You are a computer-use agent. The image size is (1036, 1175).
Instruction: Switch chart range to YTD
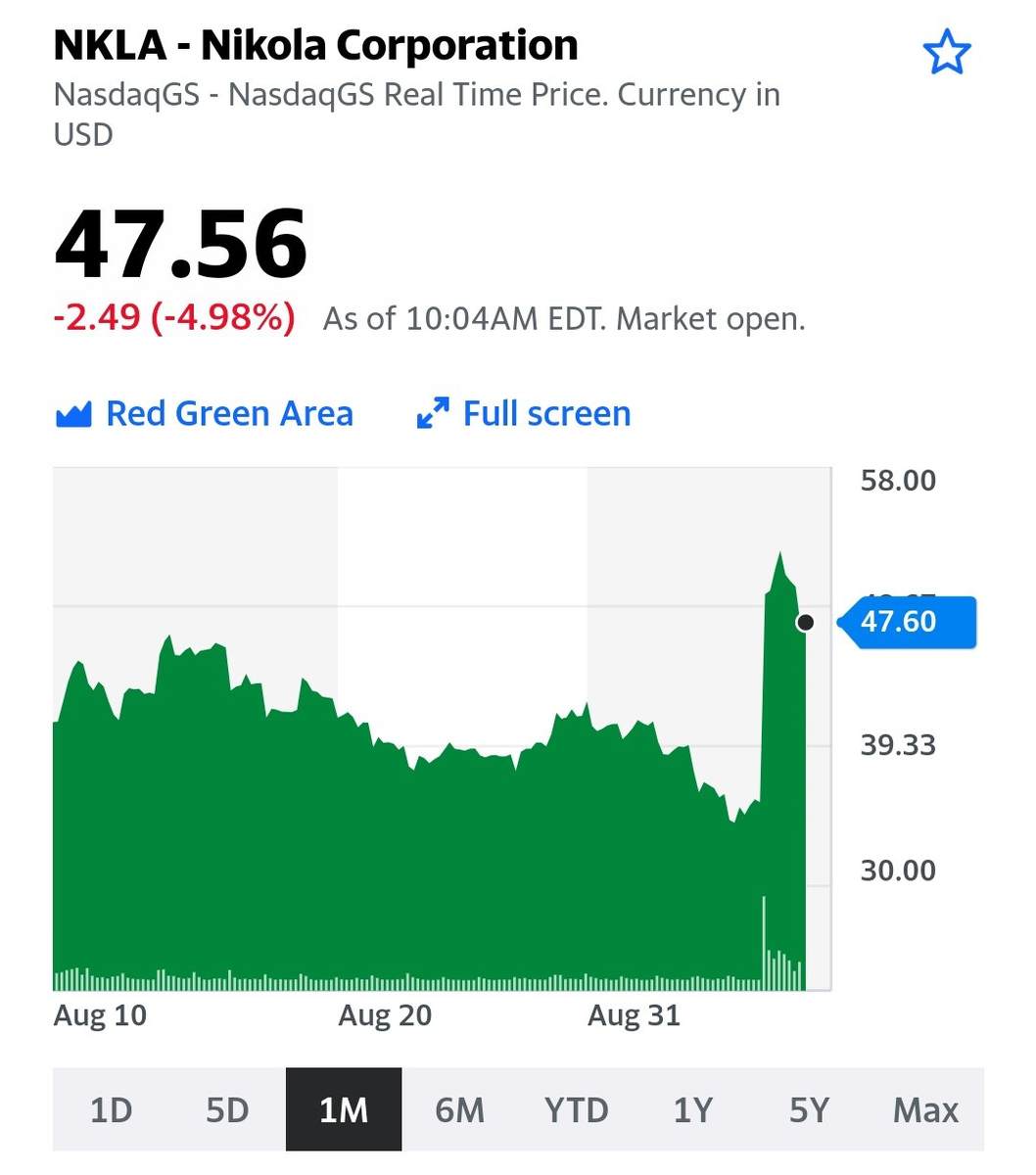pyautogui.click(x=576, y=1109)
